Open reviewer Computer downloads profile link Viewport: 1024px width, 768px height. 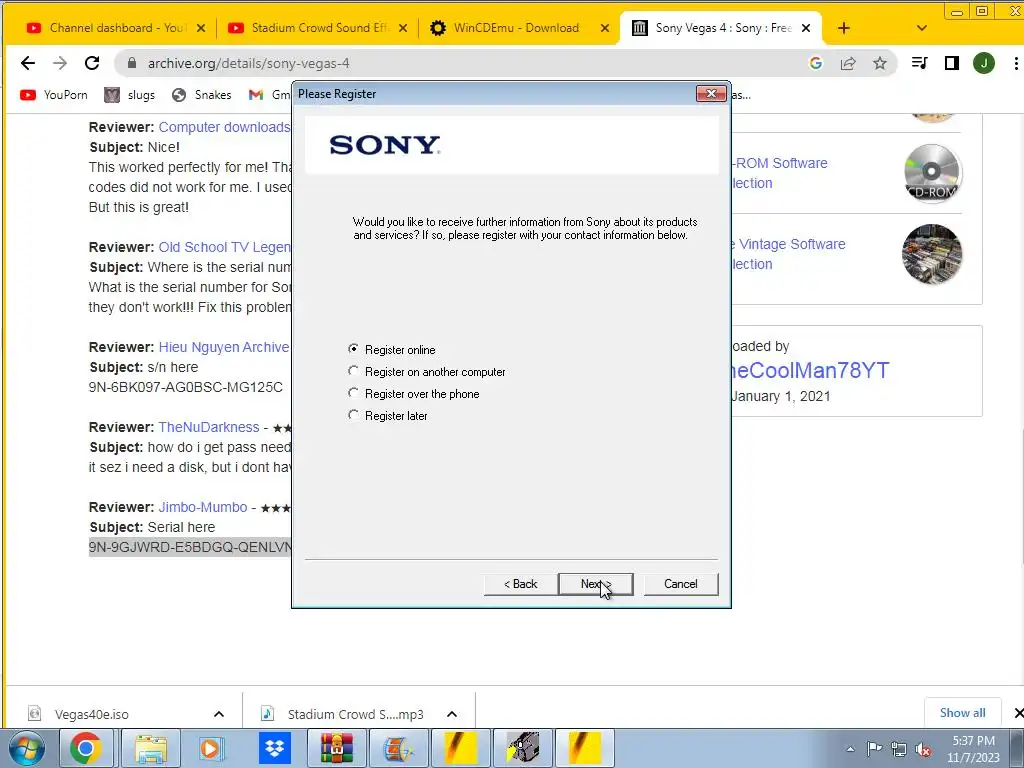tap(224, 127)
